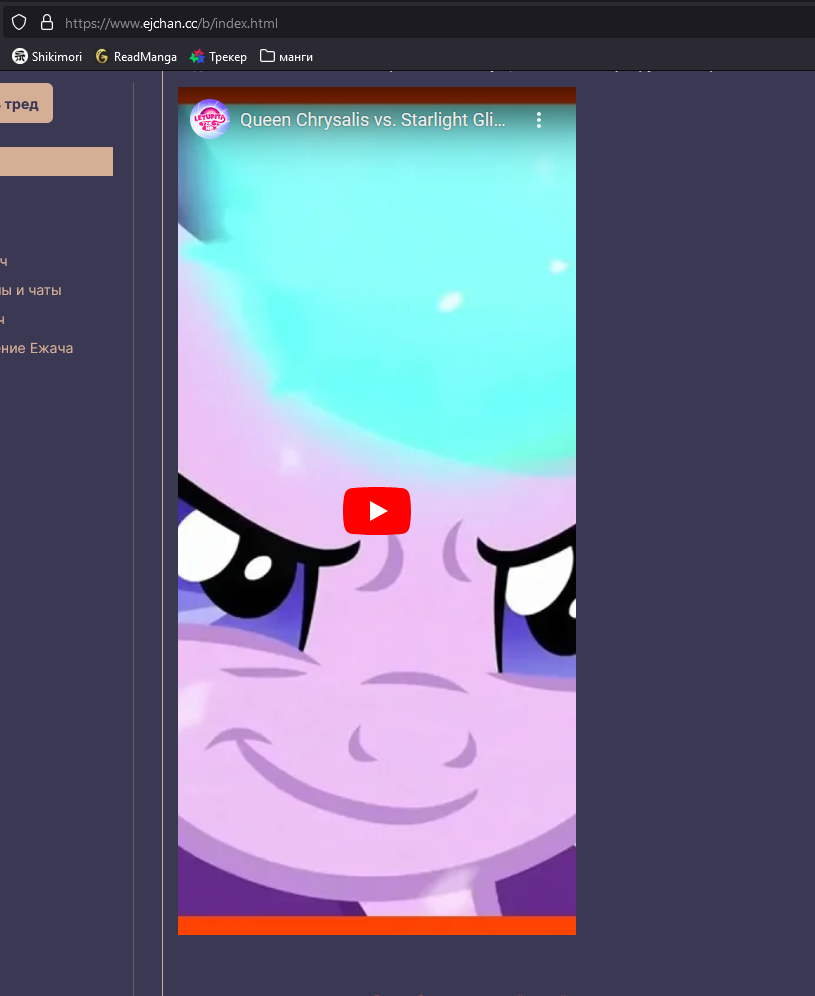Play the embedded YouTube video
815x996 pixels.
pyautogui.click(x=377, y=511)
